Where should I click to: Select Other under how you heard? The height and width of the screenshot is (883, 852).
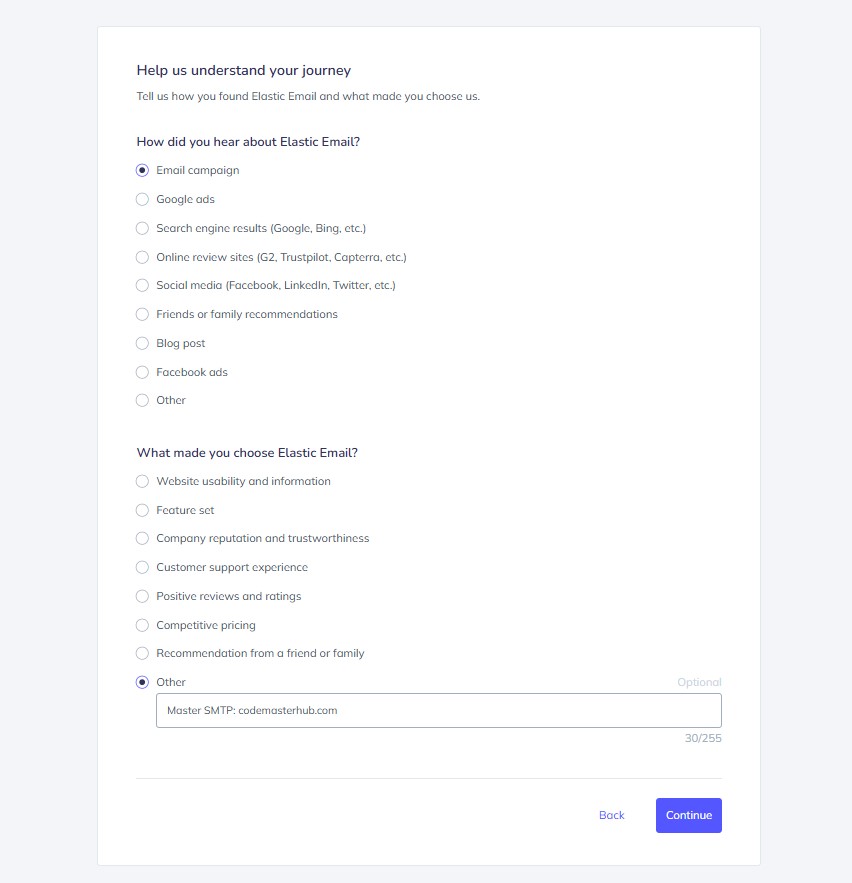tap(142, 400)
